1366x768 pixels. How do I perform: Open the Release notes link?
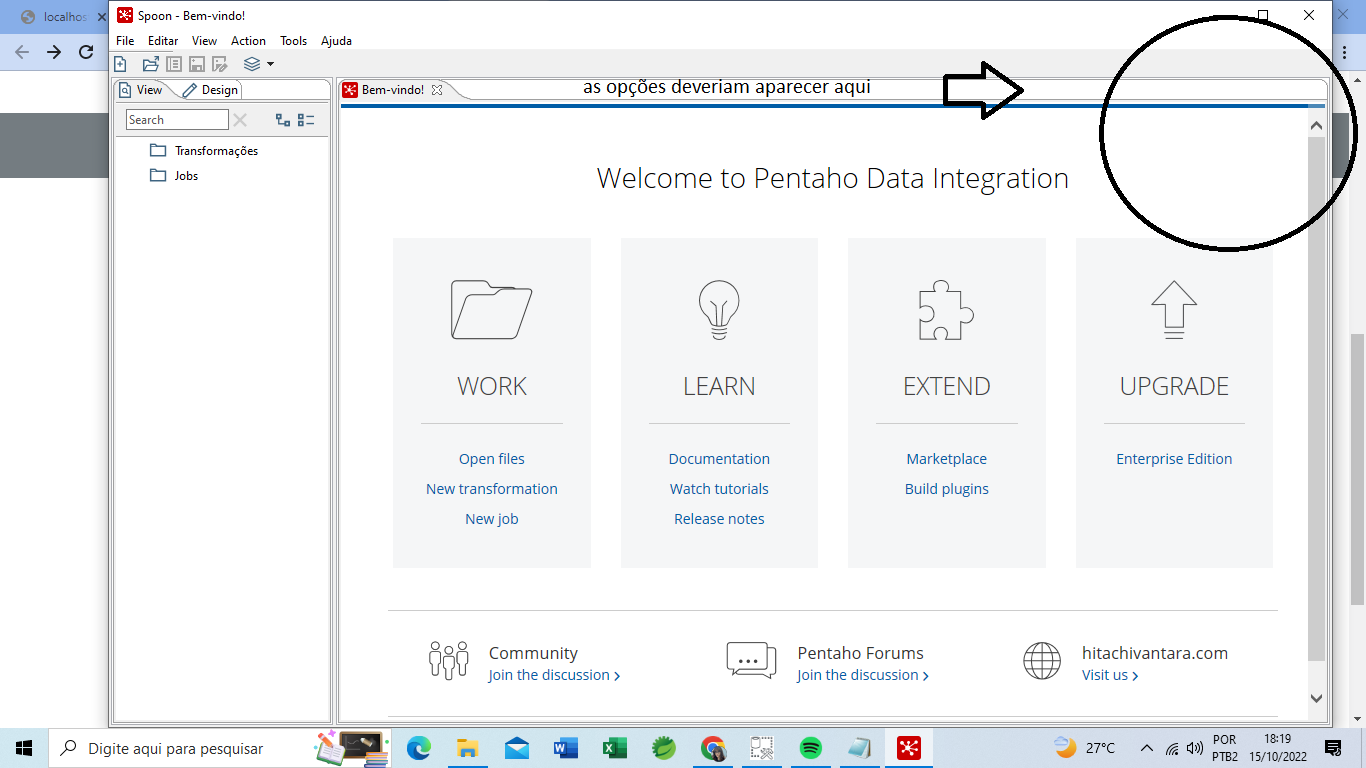[x=719, y=519]
